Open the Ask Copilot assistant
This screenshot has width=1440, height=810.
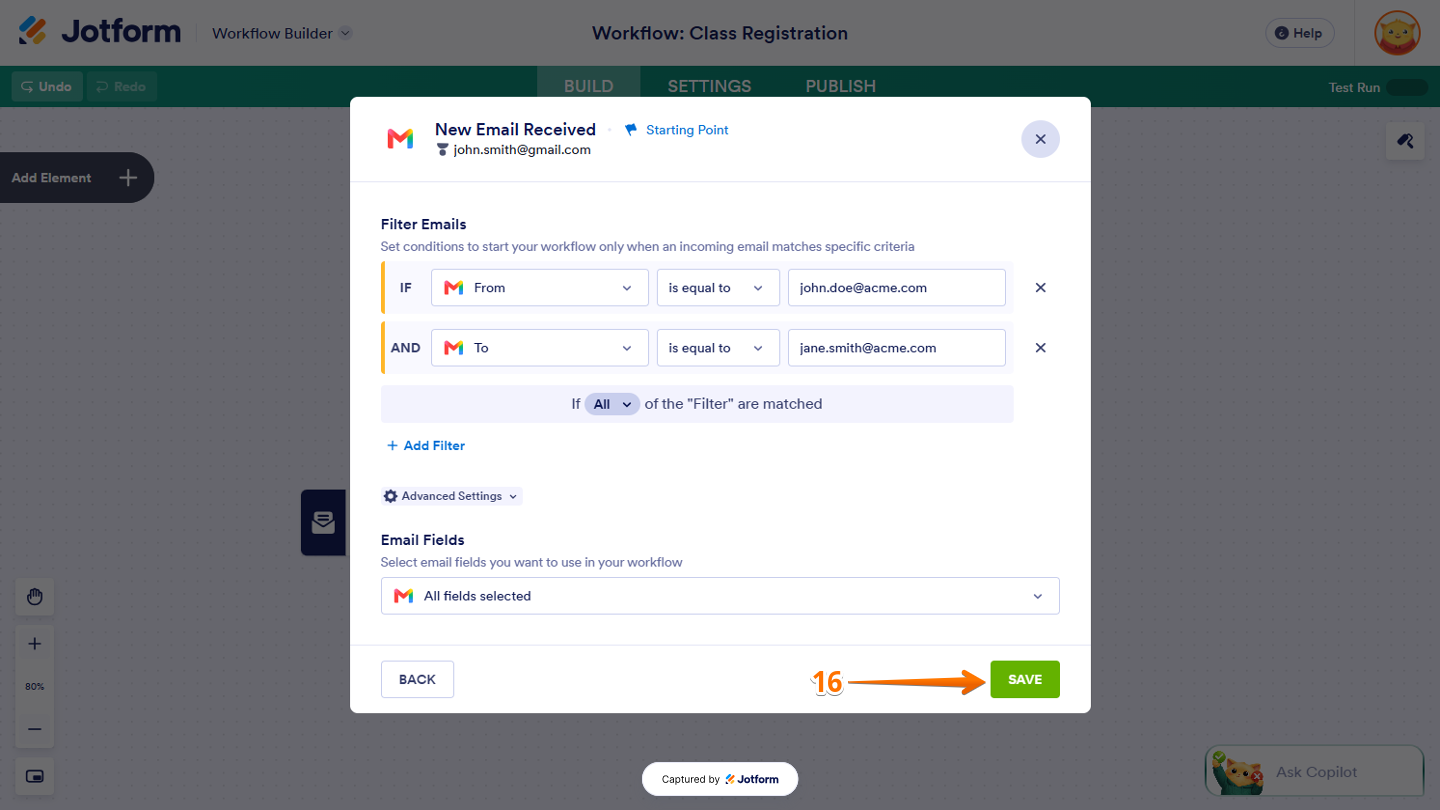[1314, 771]
